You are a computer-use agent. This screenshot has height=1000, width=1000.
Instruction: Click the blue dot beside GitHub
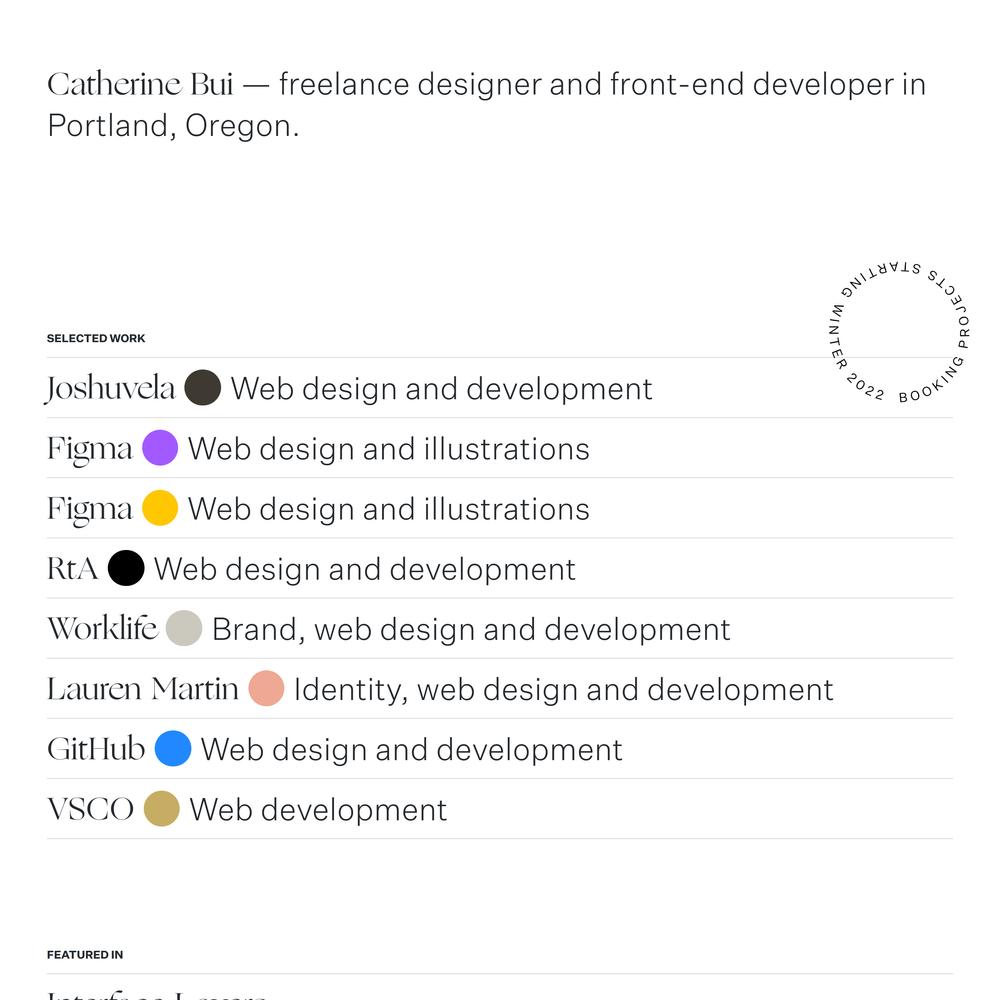coord(173,748)
